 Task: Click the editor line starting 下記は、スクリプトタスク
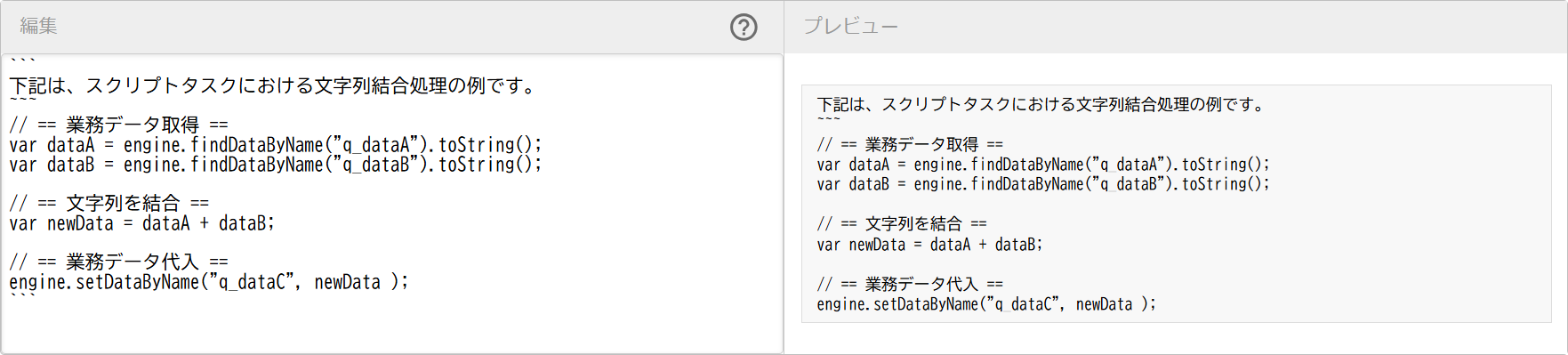(274, 85)
